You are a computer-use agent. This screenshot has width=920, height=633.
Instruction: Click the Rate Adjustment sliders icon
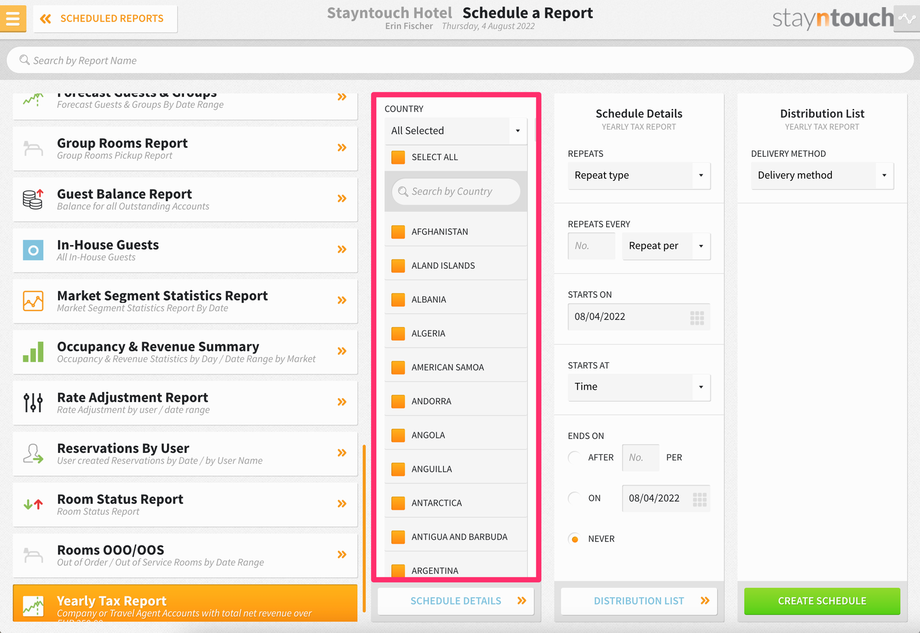tap(33, 402)
